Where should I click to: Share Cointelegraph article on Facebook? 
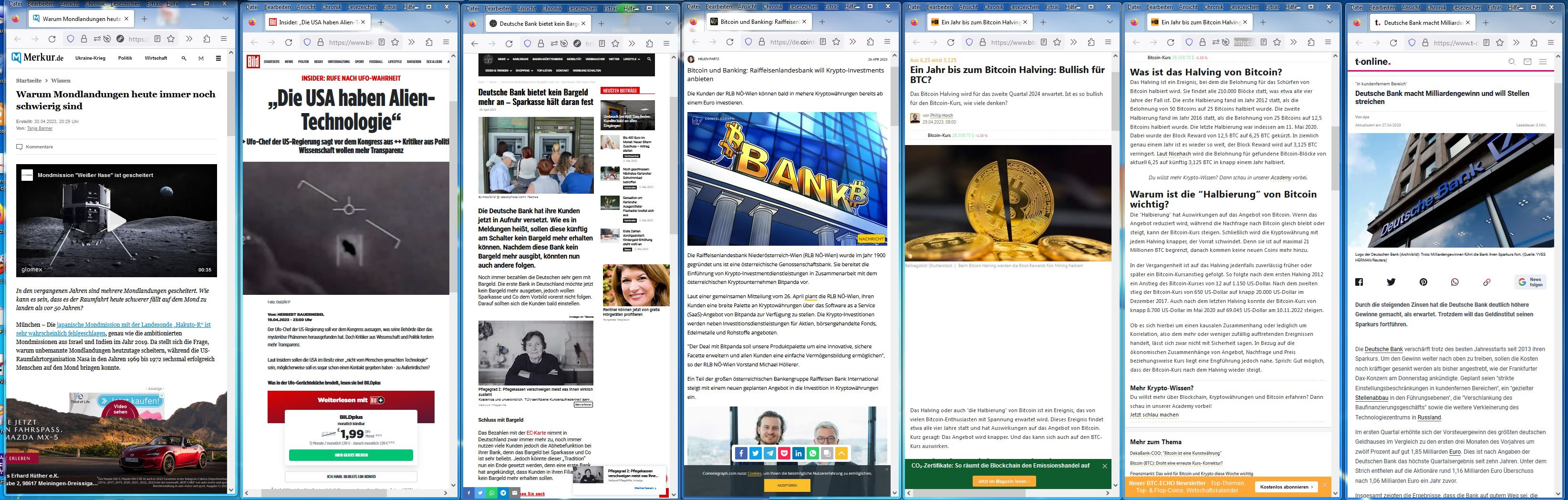[x=741, y=453]
